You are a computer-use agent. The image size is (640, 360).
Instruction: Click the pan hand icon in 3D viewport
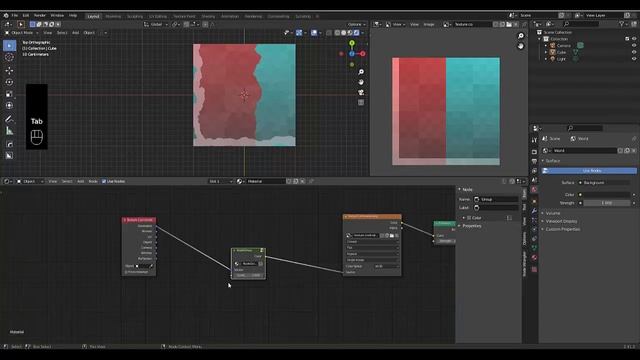(361, 82)
